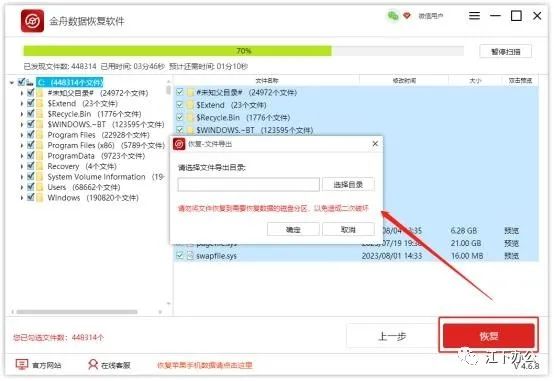The width and height of the screenshot is (554, 381).
Task: Click the official website monitor icon
Action: (22, 364)
